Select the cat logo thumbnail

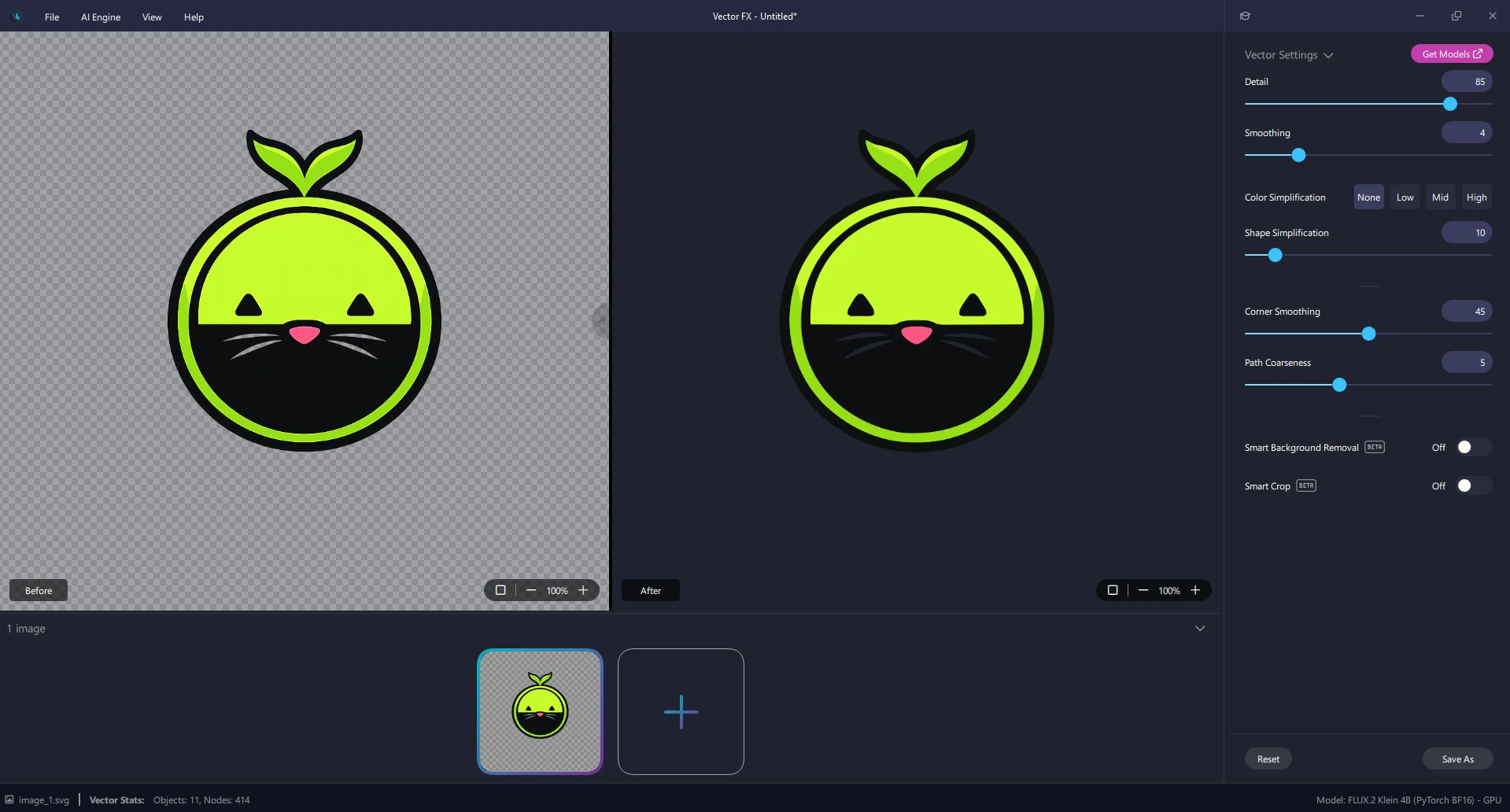click(x=540, y=711)
